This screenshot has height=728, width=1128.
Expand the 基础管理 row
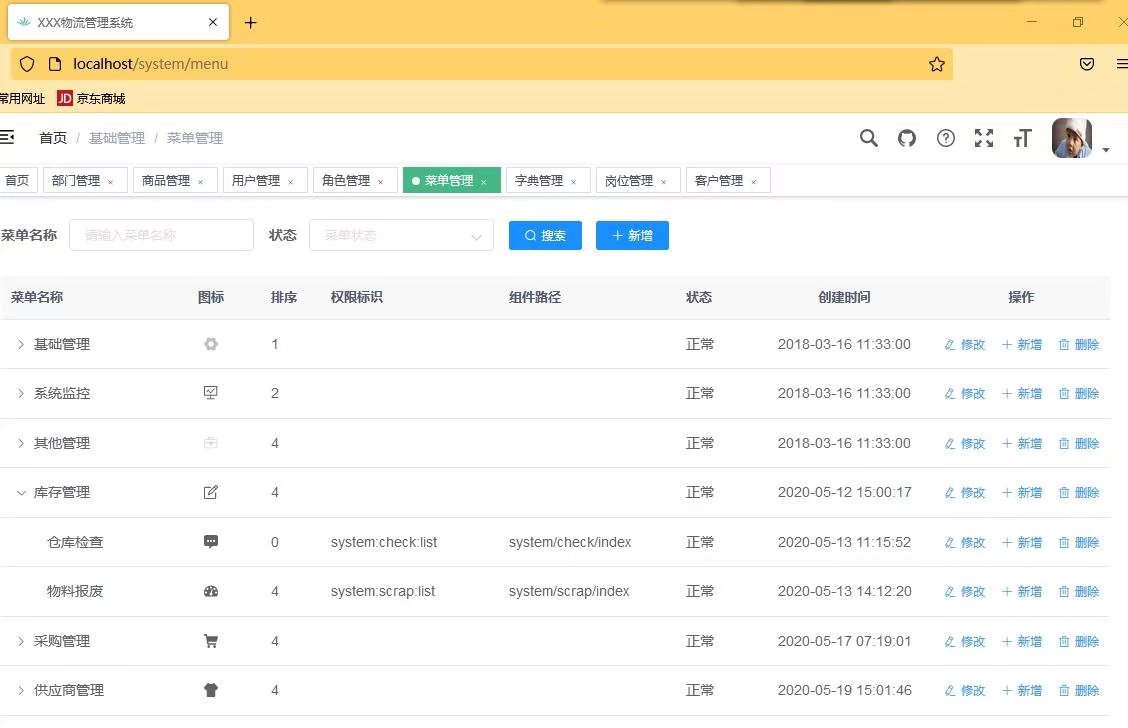[21, 345]
